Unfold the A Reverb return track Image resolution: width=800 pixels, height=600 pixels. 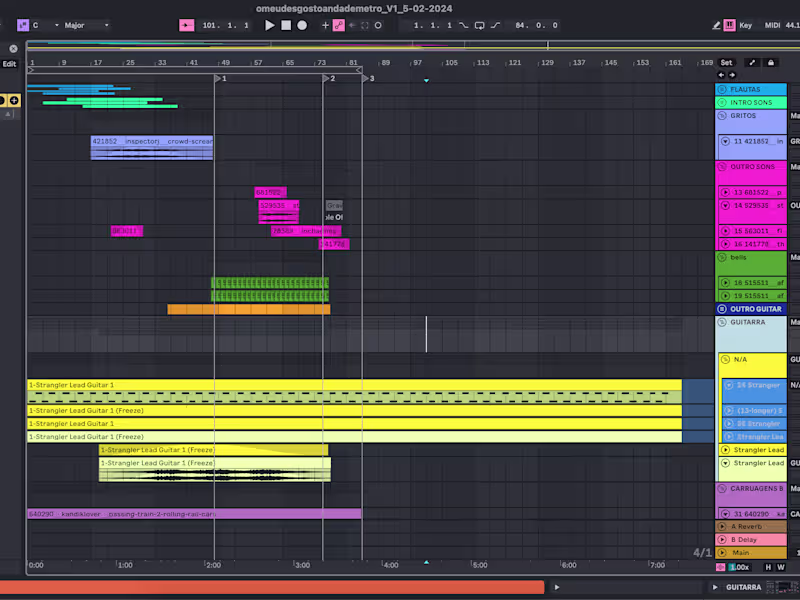(723, 526)
